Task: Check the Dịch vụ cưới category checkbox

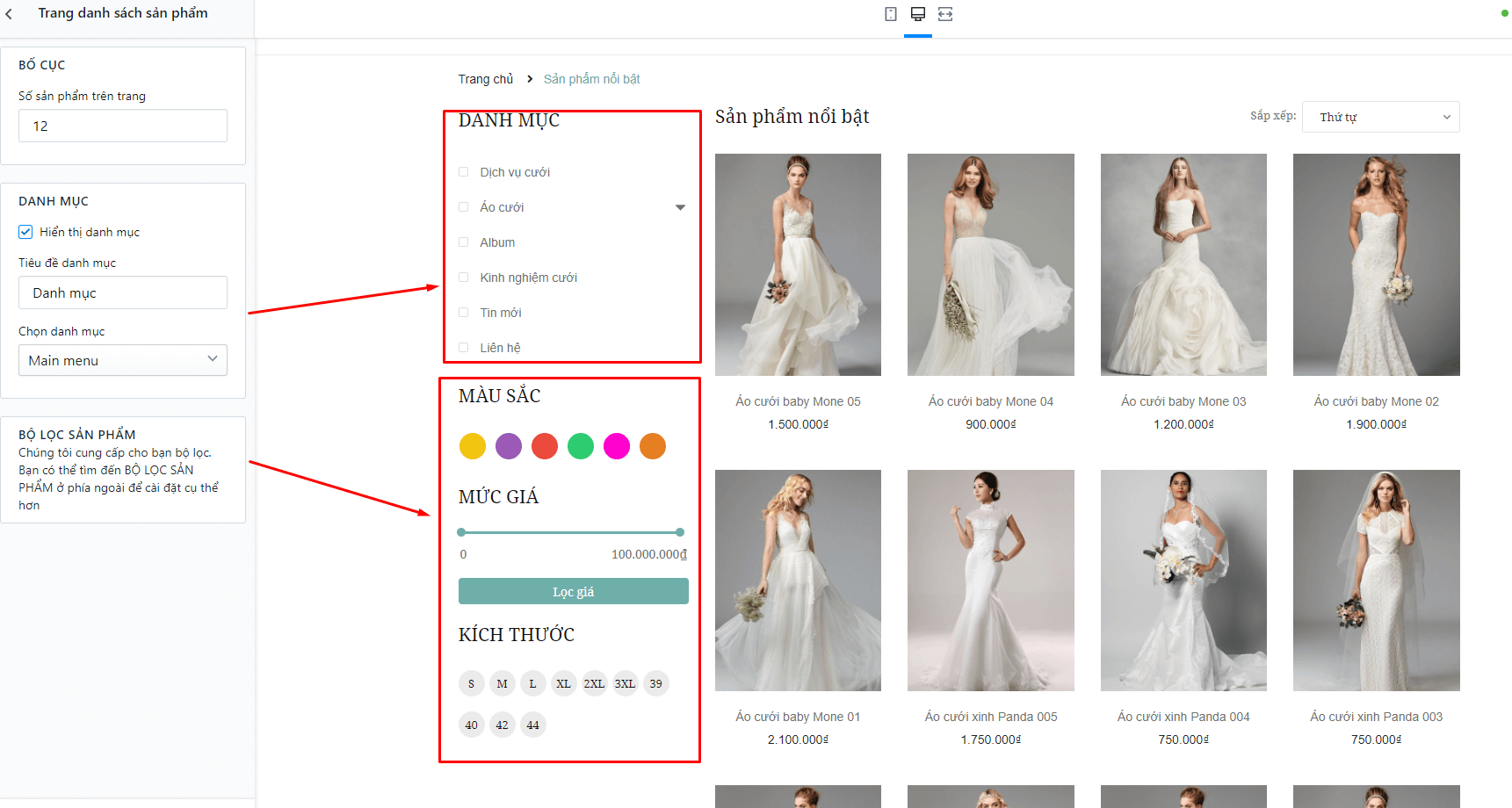Action: pyautogui.click(x=464, y=172)
